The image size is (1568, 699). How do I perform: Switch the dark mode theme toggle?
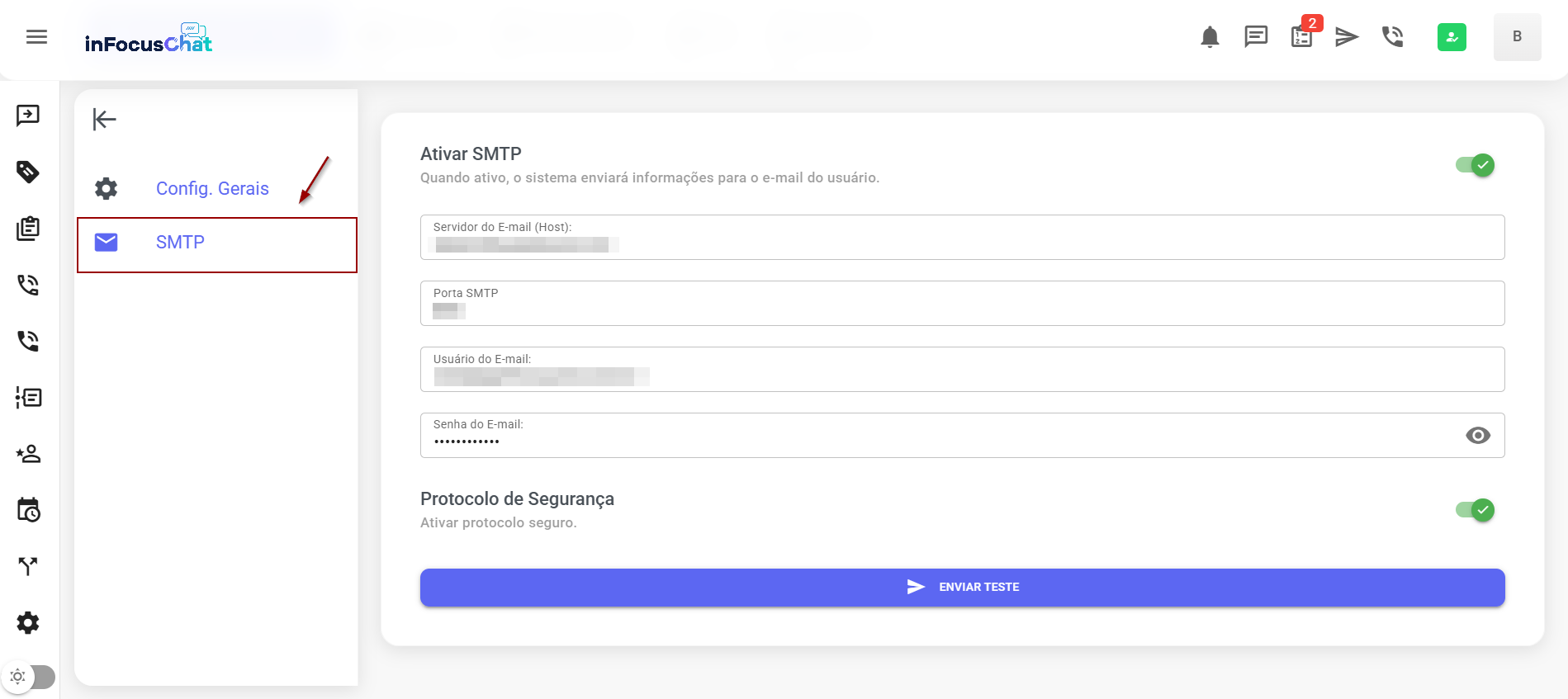[29, 677]
